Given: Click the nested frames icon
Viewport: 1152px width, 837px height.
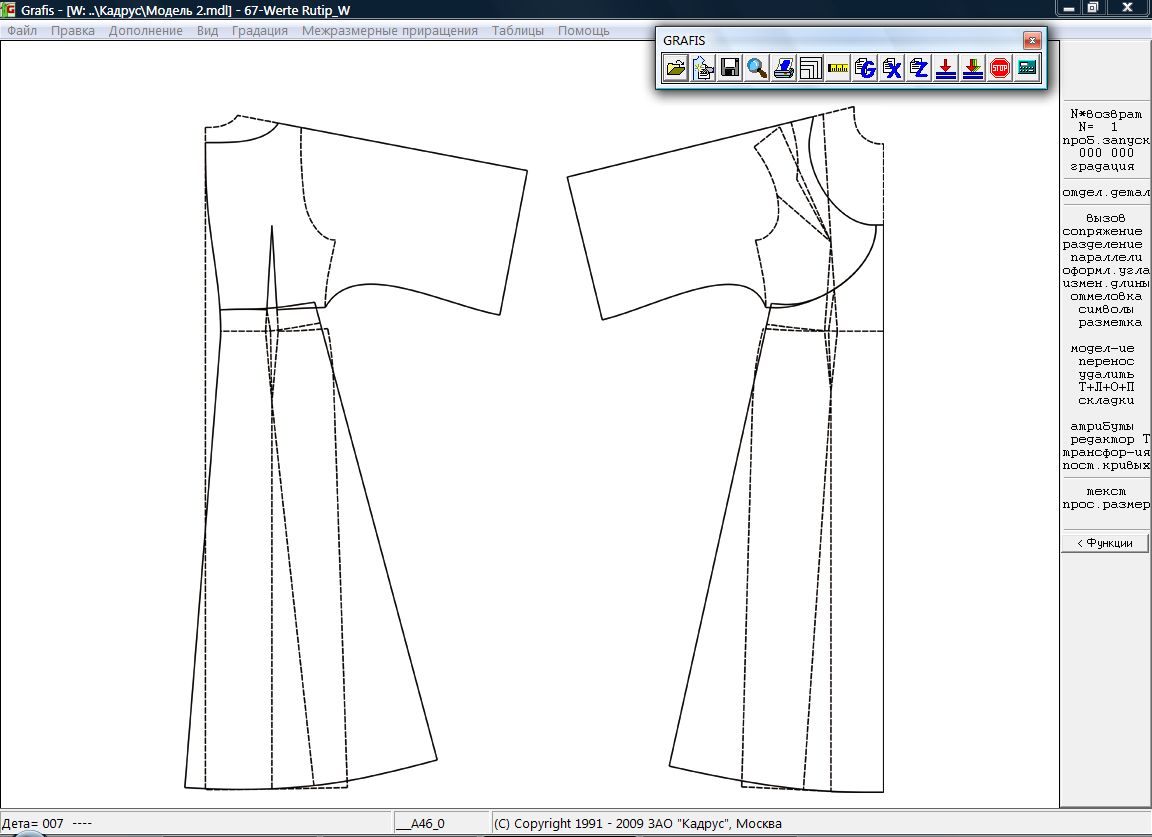Looking at the screenshot, I should (x=811, y=69).
